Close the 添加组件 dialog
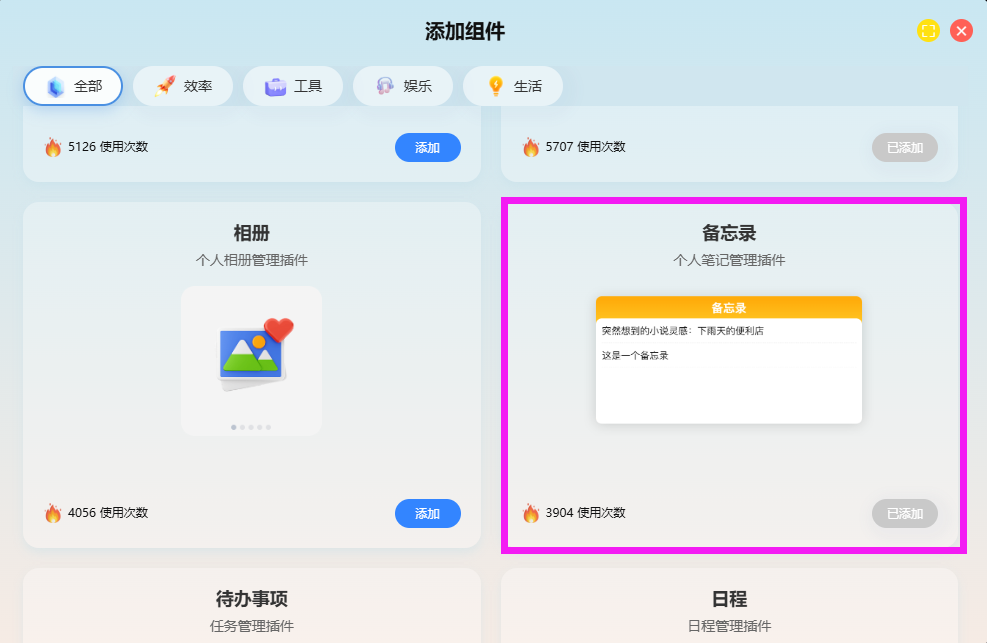987x643 pixels. pyautogui.click(x=961, y=31)
